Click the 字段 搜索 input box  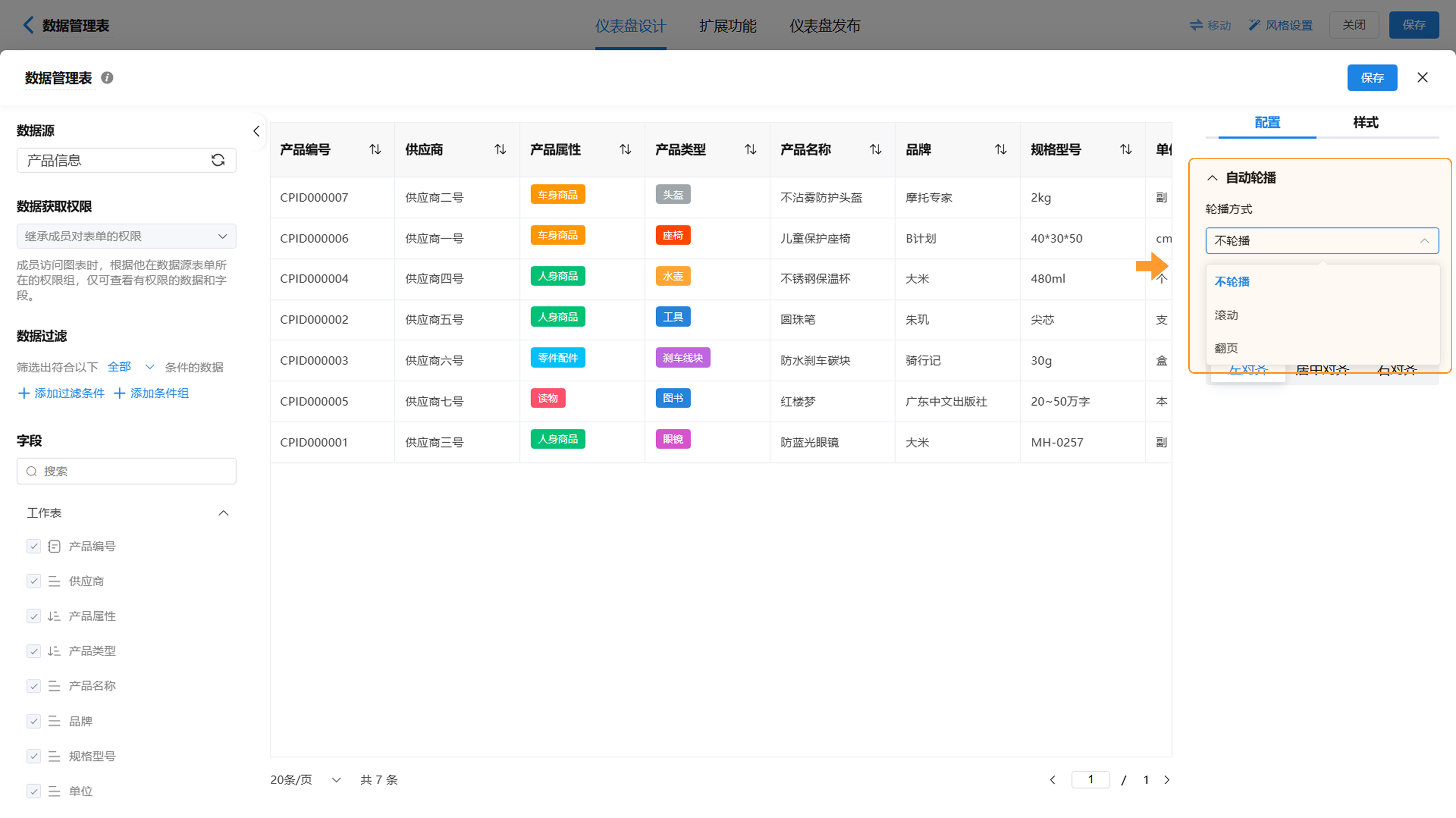127,471
